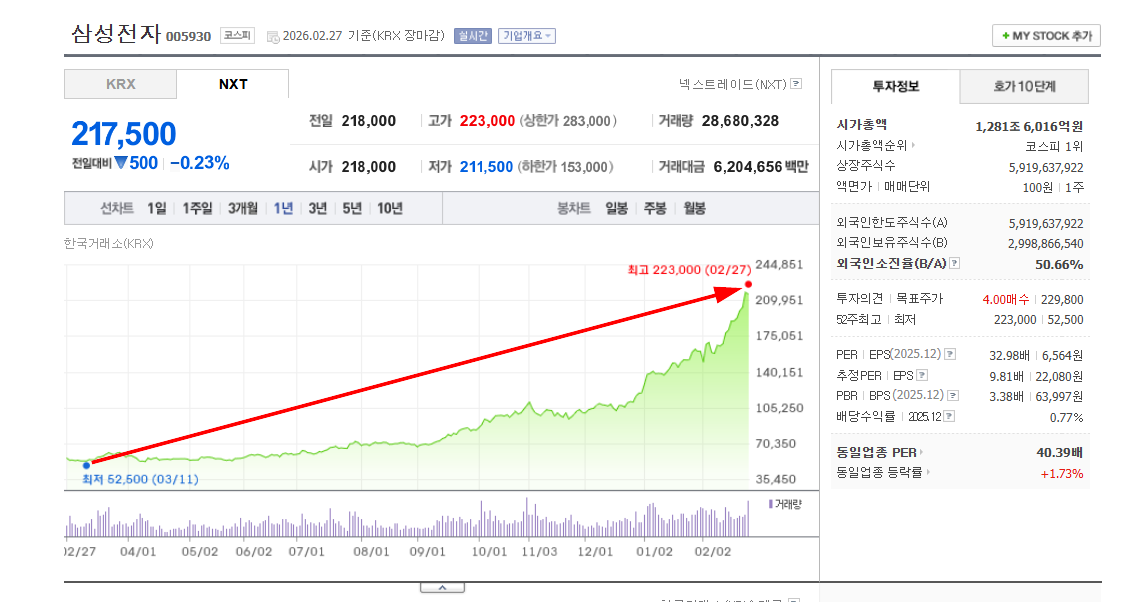Open help icon for 추정PER EPS
This screenshot has width=1125, height=602.
[x=922, y=375]
